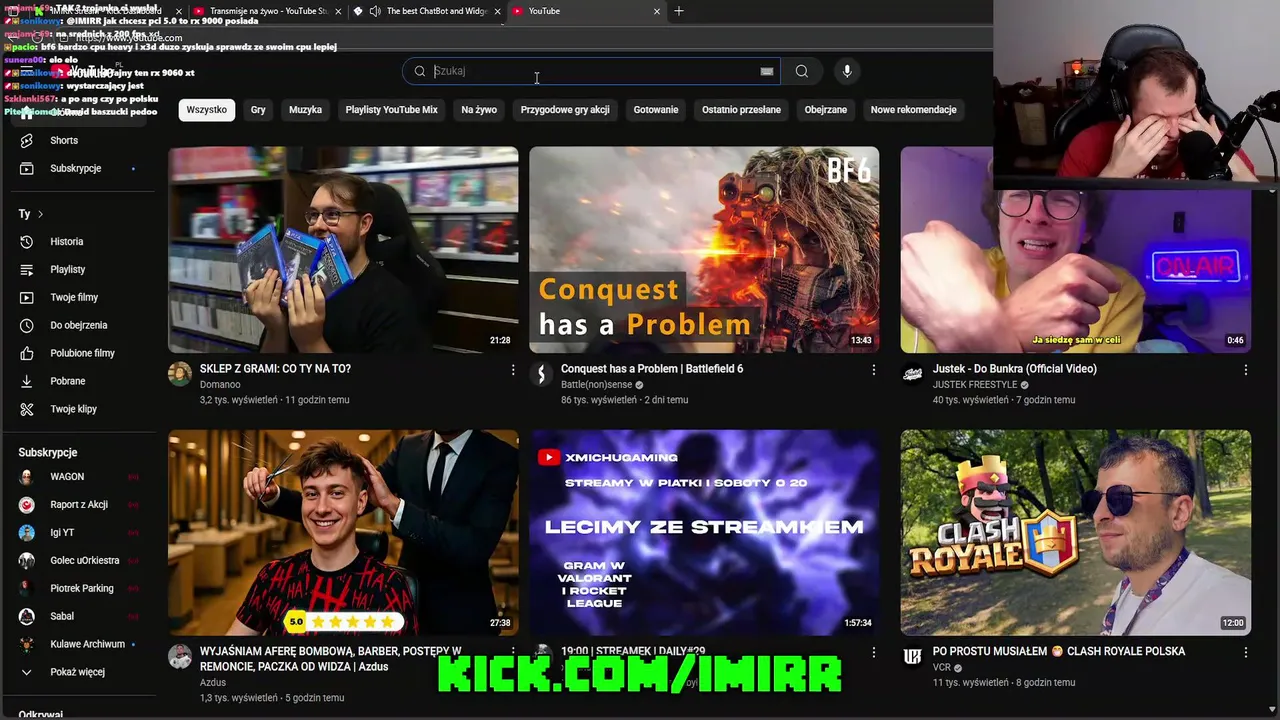
Task: Select the Gotowanie filter chip
Action: coord(656,110)
